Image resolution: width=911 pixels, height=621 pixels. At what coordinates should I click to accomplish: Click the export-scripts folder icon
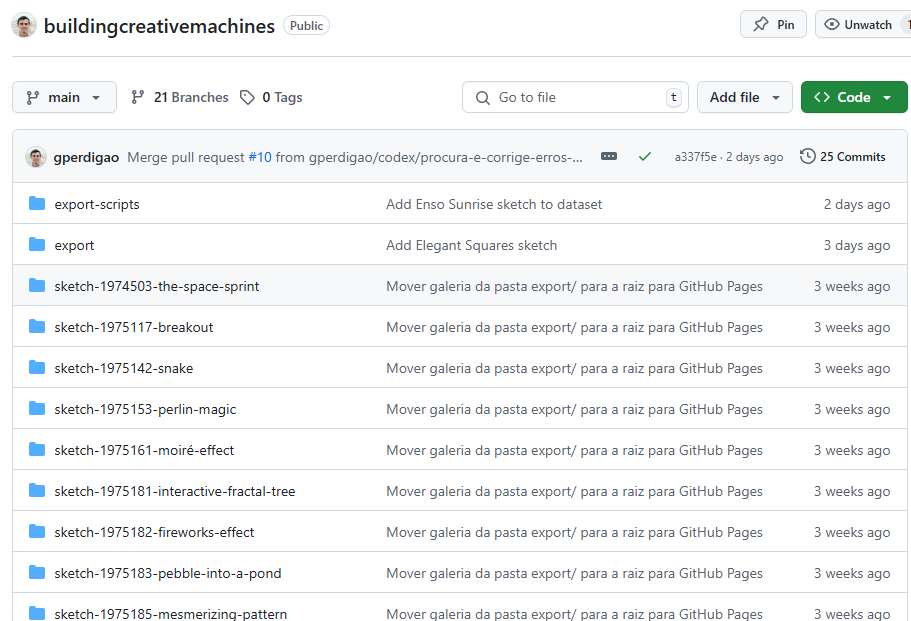pyautogui.click(x=37, y=203)
